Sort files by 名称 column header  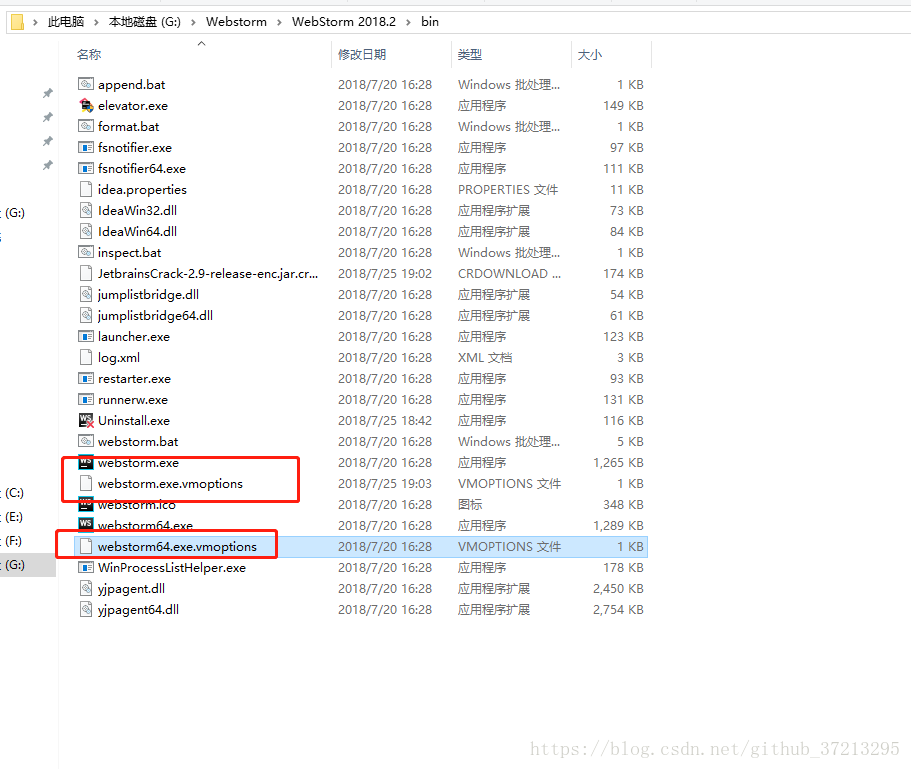(x=89, y=55)
